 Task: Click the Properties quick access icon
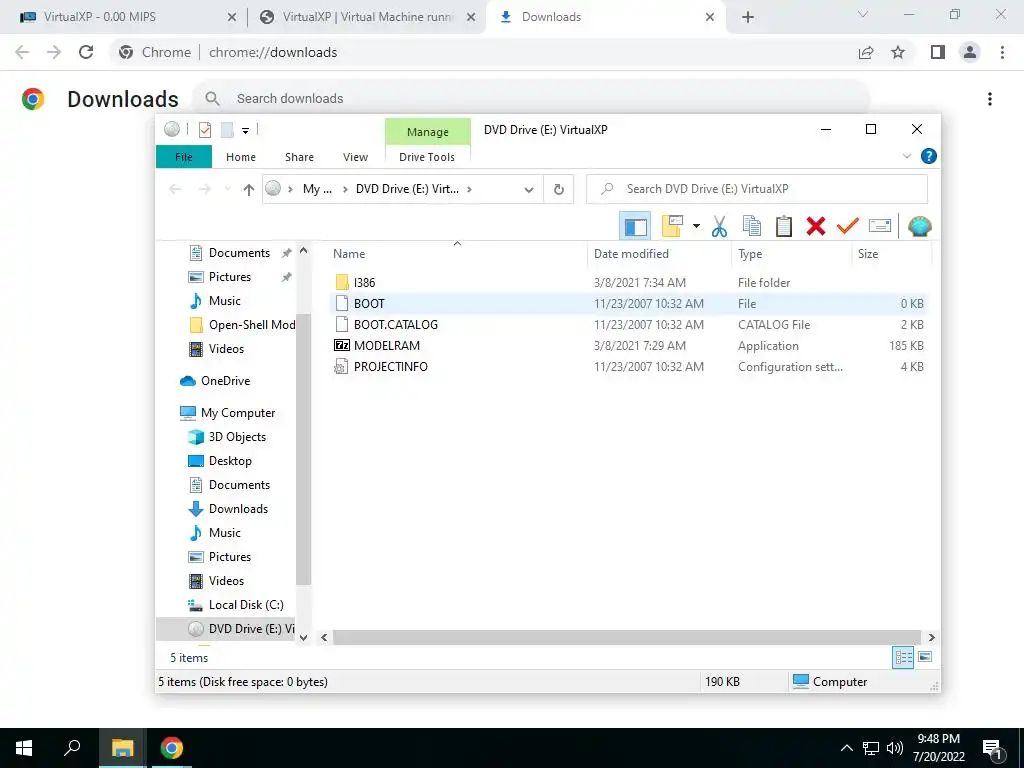click(204, 130)
